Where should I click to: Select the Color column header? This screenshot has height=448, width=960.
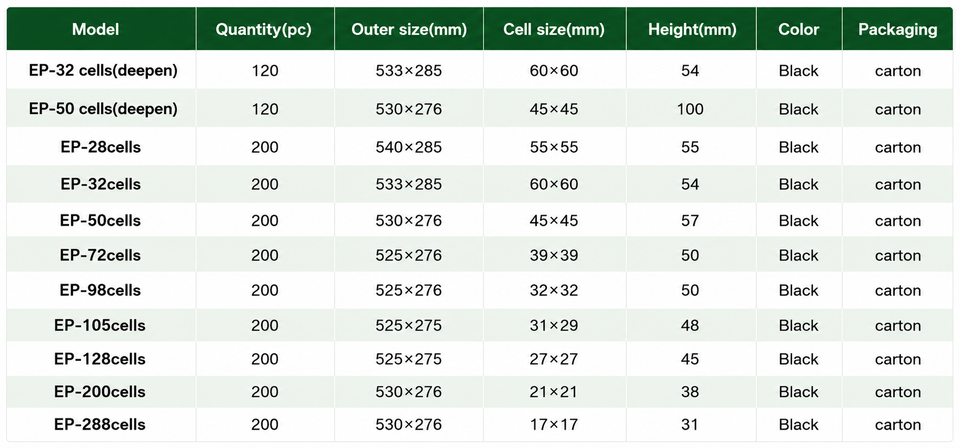798,29
